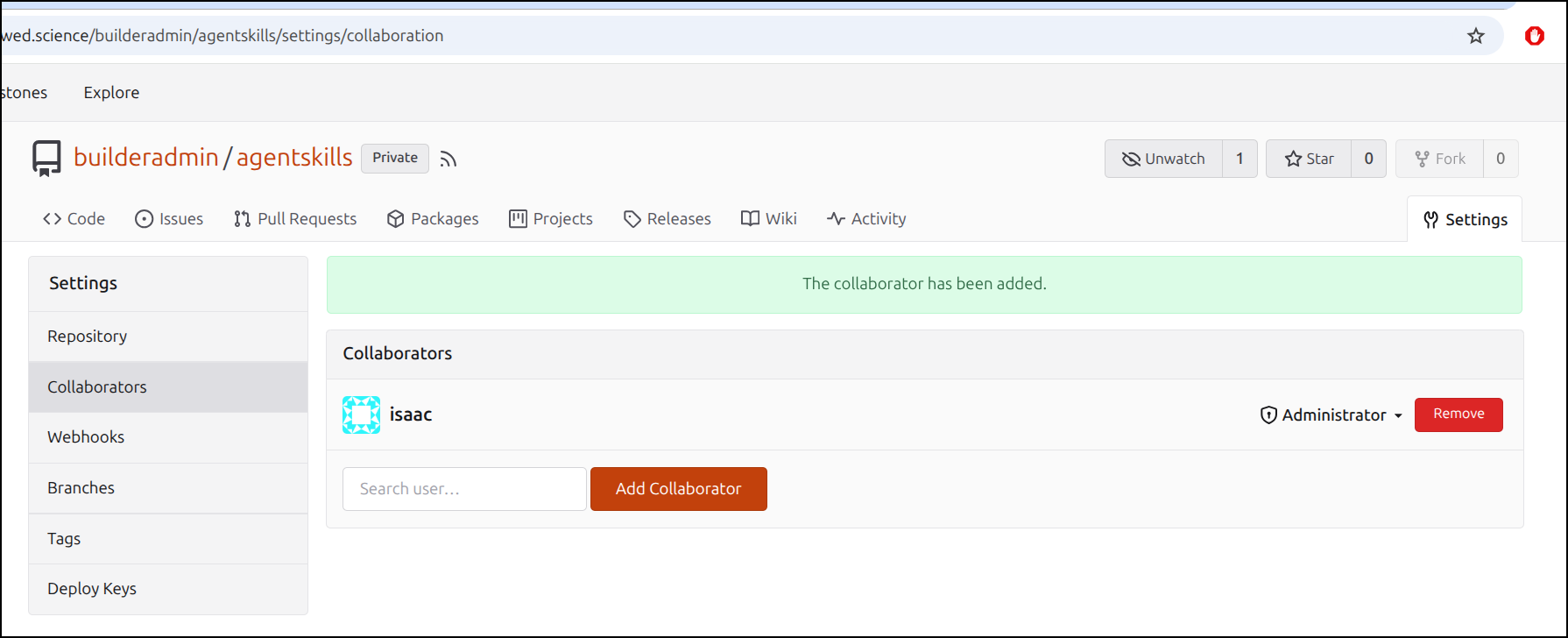This screenshot has height=638, width=1568.
Task: Open the Opera browser extension icon
Action: pos(1534,36)
